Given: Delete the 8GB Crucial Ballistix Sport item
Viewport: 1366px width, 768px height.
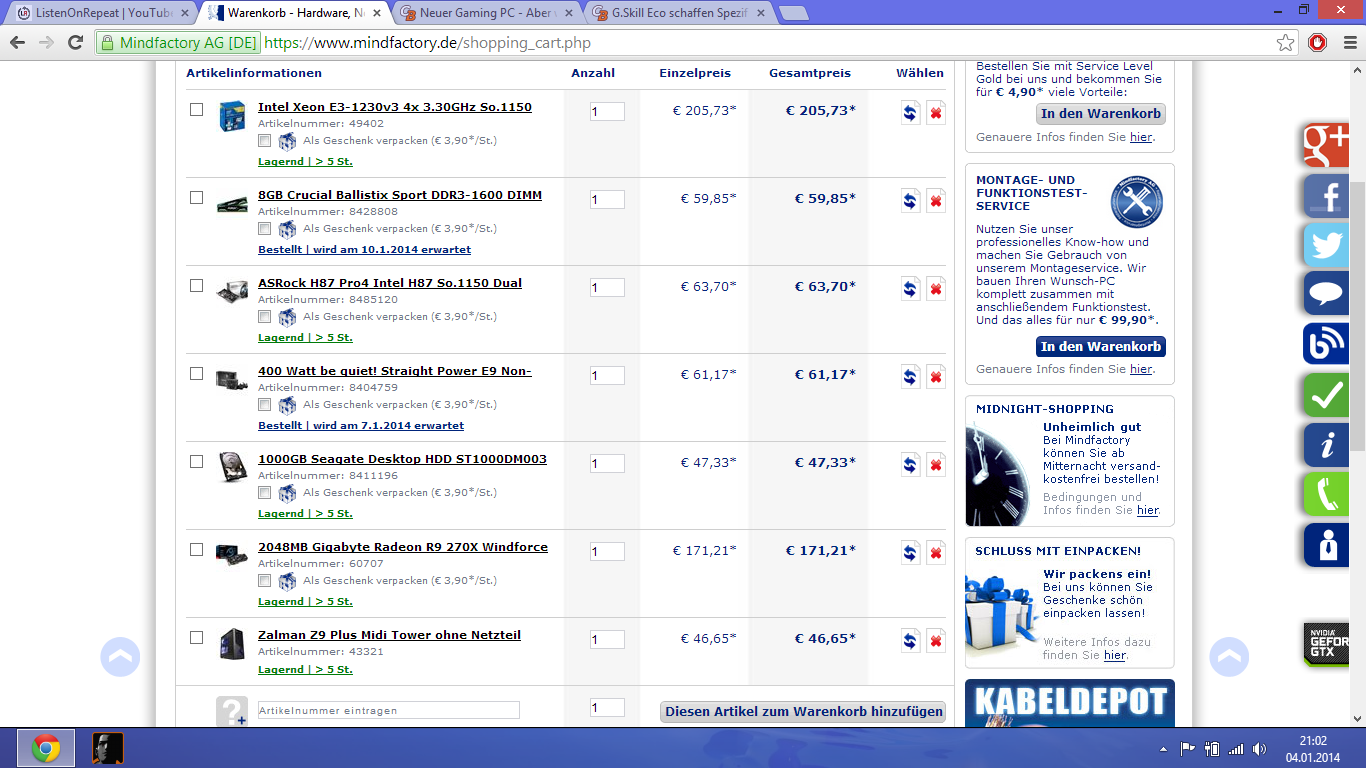Looking at the screenshot, I should point(936,201).
